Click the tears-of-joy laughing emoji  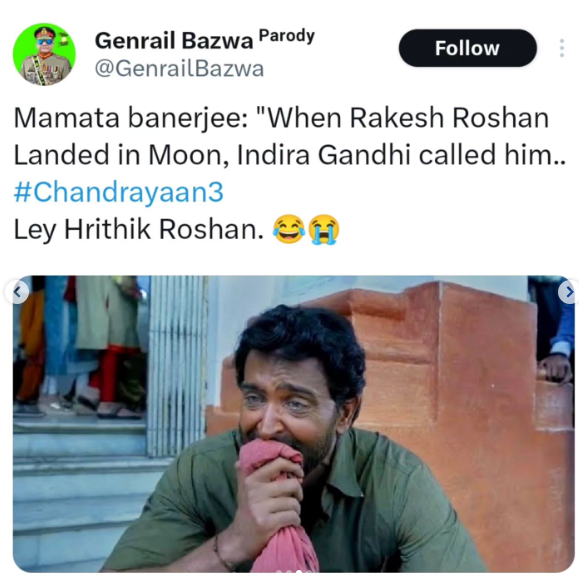coord(289,229)
